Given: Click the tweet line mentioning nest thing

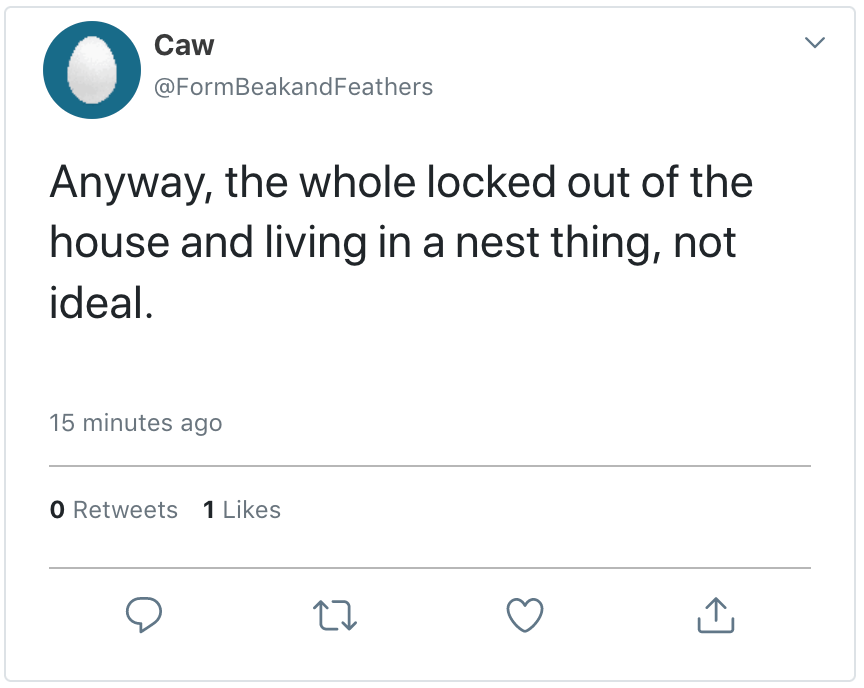Looking at the screenshot, I should [392, 243].
